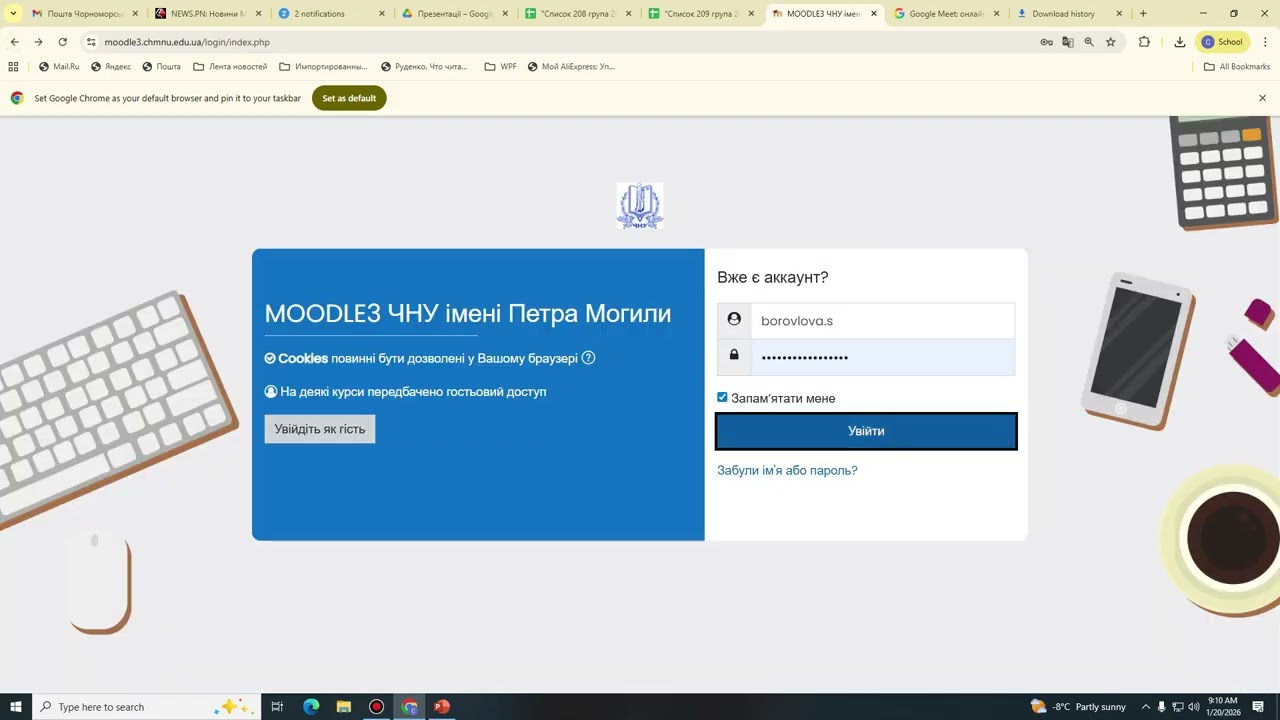The image size is (1280, 720).
Task: Click the microphone icon in system tray
Action: [x=1161, y=707]
